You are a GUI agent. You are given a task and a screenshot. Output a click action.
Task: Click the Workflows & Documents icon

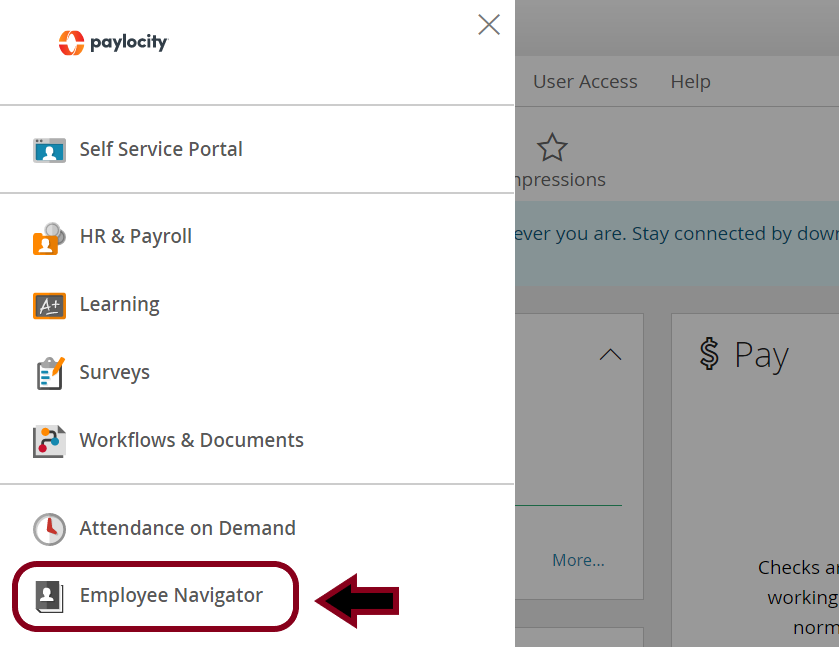click(x=49, y=442)
